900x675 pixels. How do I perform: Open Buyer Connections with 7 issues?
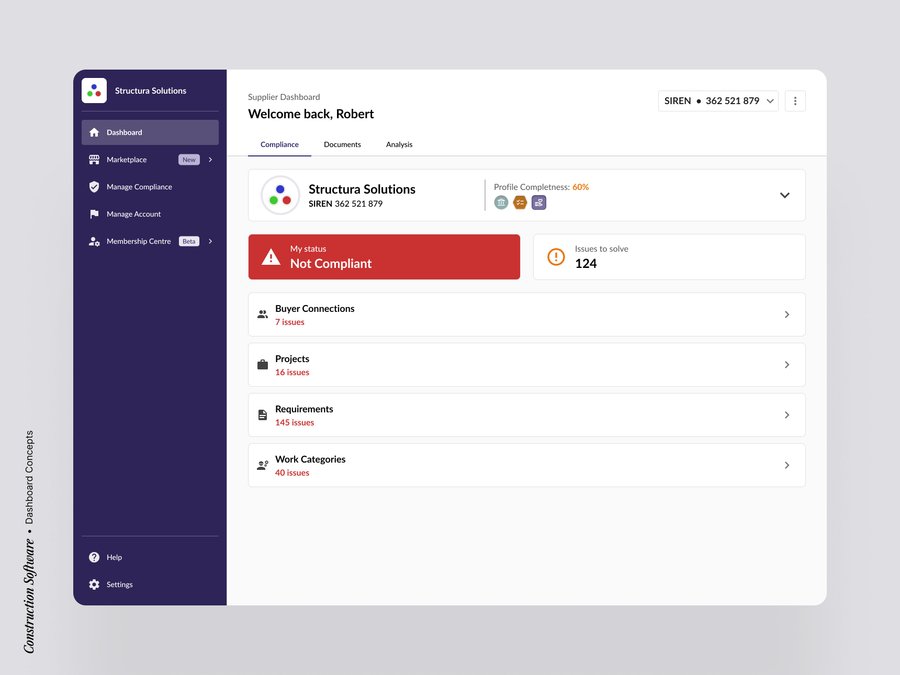(526, 315)
